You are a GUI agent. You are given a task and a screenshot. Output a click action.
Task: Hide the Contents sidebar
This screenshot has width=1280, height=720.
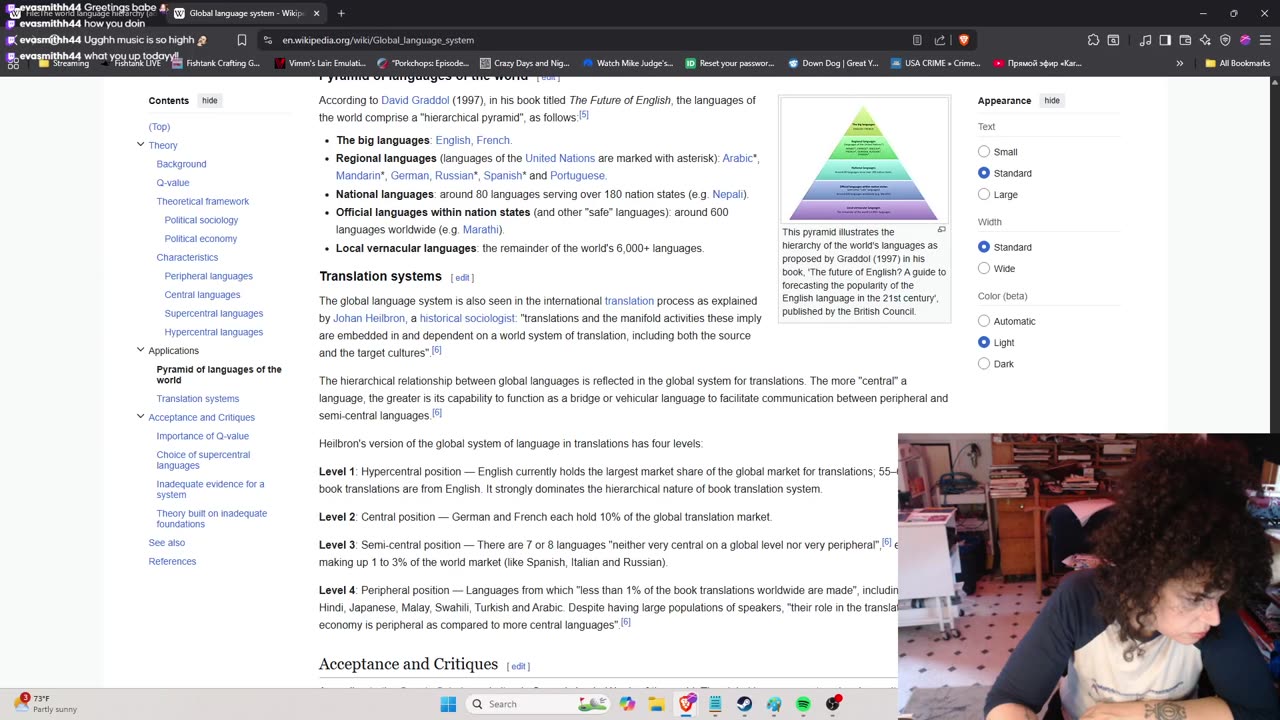209,101
